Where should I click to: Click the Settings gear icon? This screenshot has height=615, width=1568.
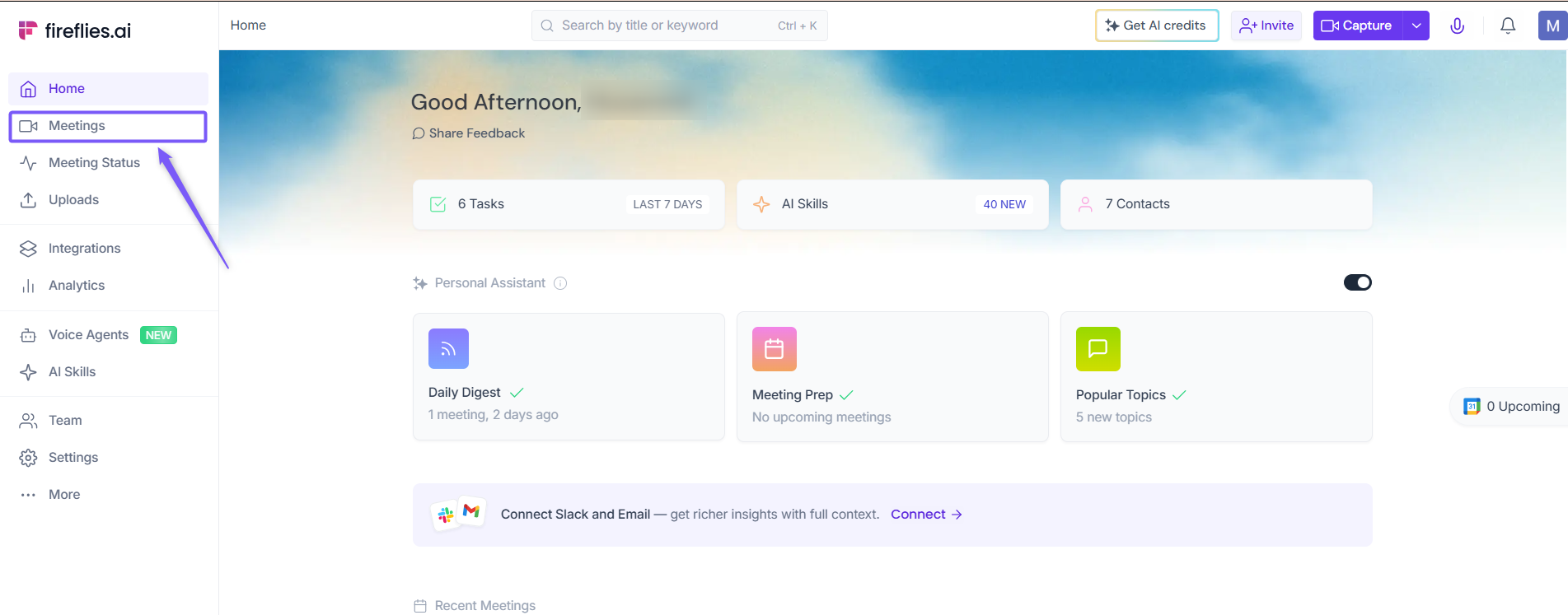(28, 458)
